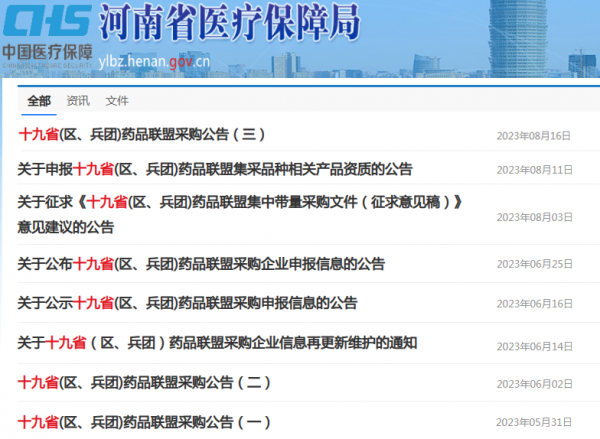Open 十九省药品联盟采购公告（二）
Image resolution: width=600 pixels, height=439 pixels.
coord(144,382)
